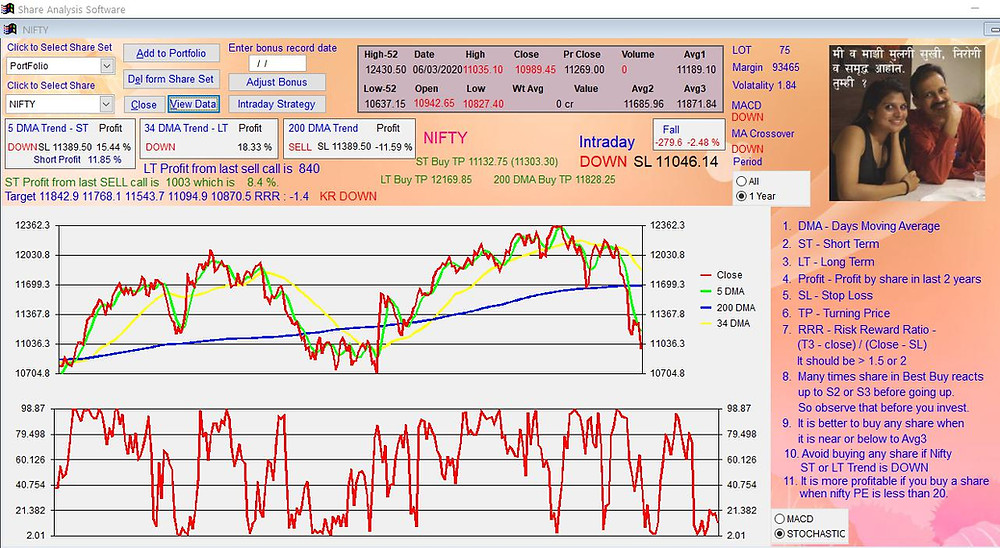Click Intraday SL 11046.14 text
The height and width of the screenshot is (548, 1000).
(x=676, y=162)
